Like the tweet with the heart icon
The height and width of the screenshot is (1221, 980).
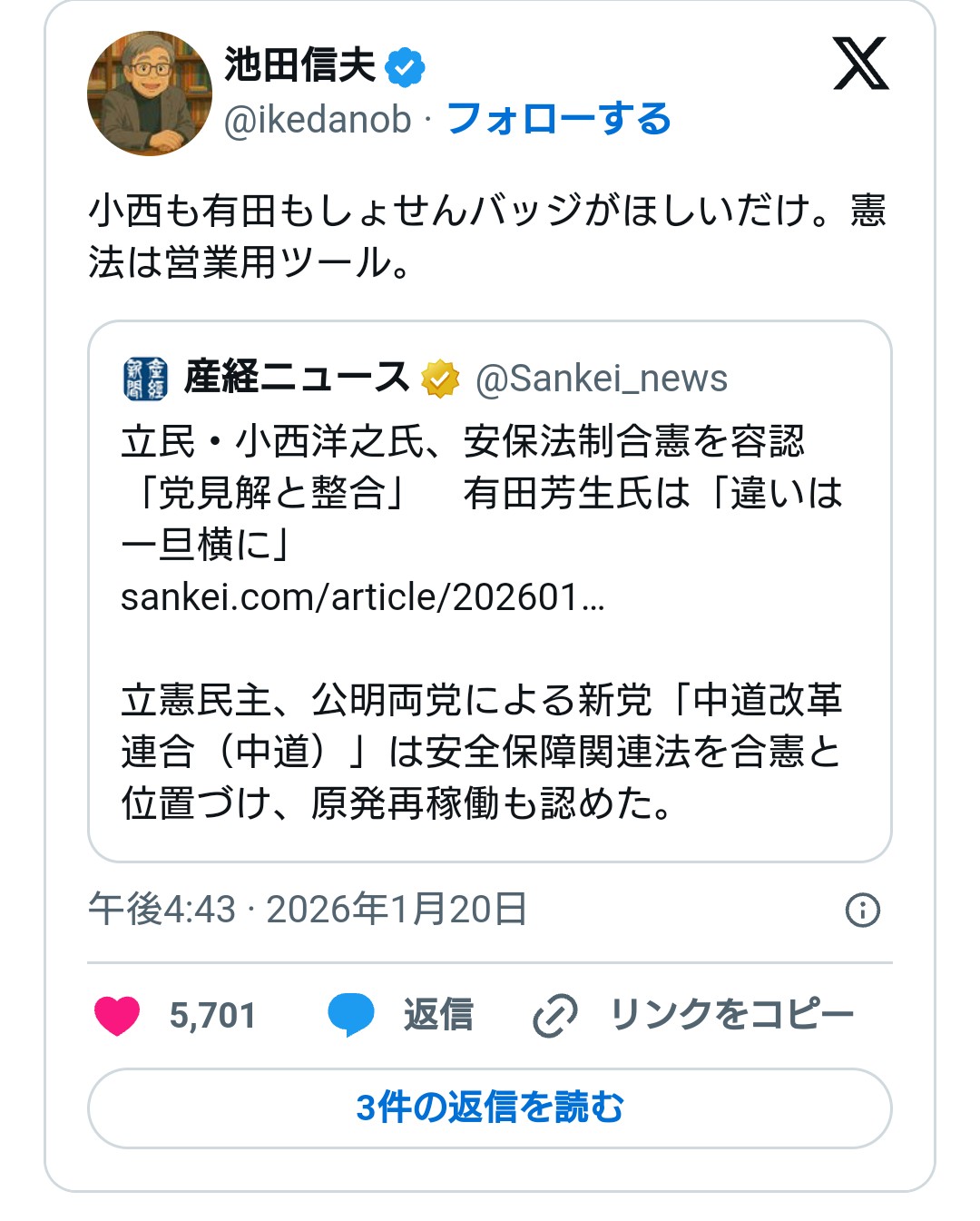pos(117,1015)
